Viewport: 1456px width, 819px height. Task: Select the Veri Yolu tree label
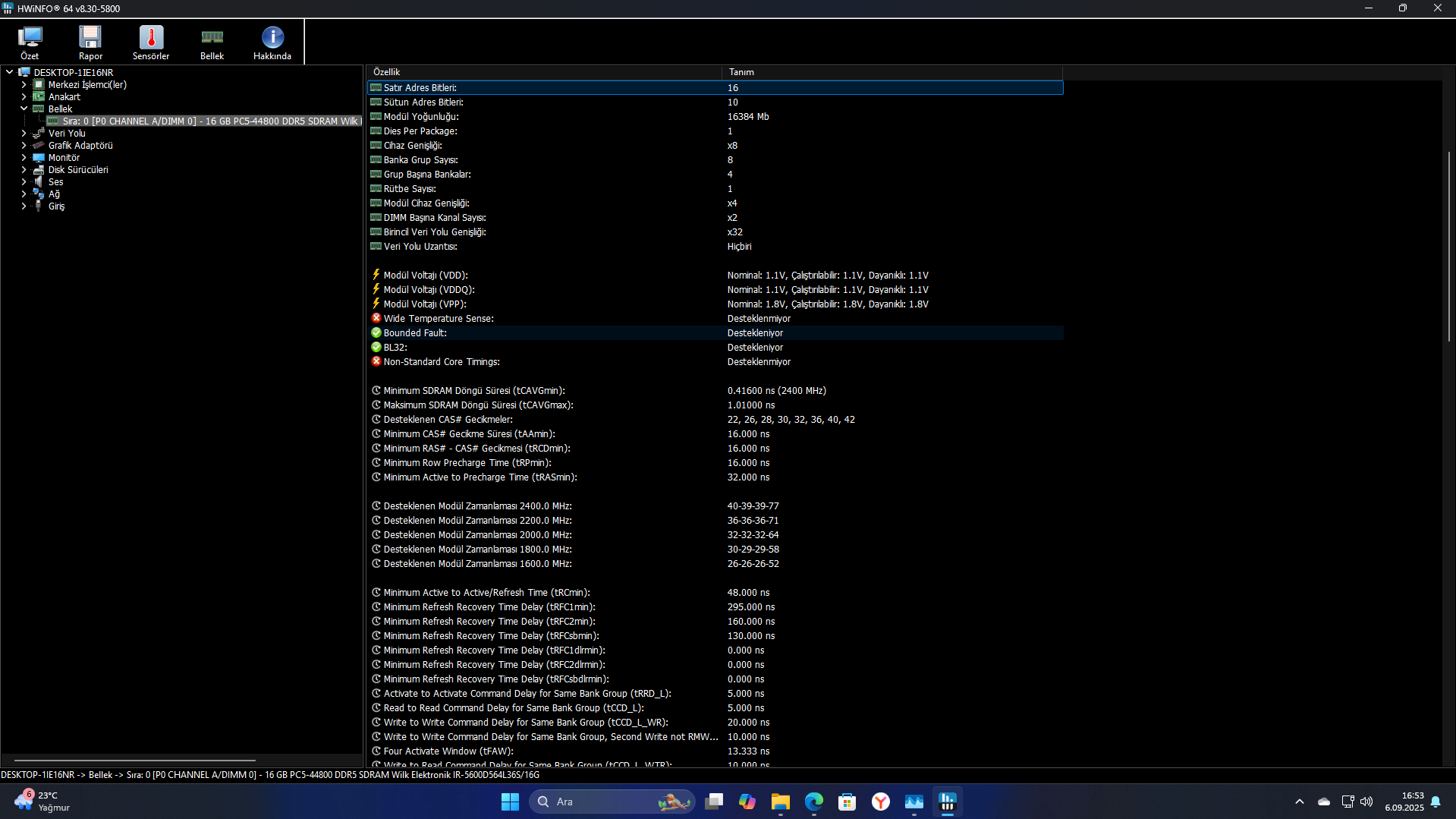67,133
